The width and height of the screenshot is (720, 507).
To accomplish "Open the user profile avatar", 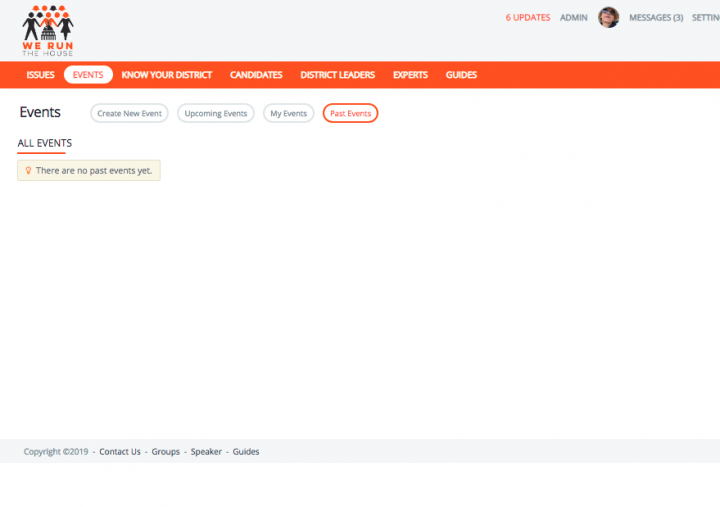I will pos(608,17).
